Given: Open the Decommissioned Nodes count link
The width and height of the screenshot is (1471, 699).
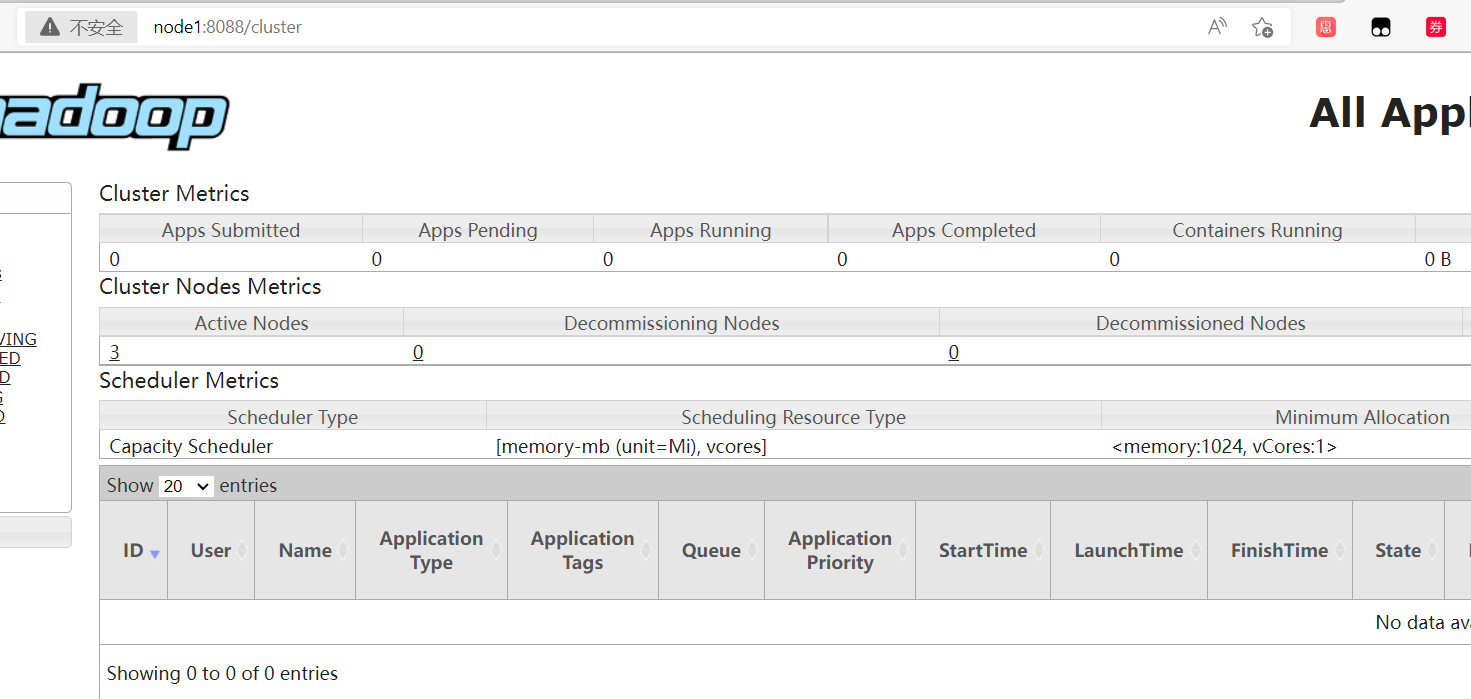Looking at the screenshot, I should [954, 352].
